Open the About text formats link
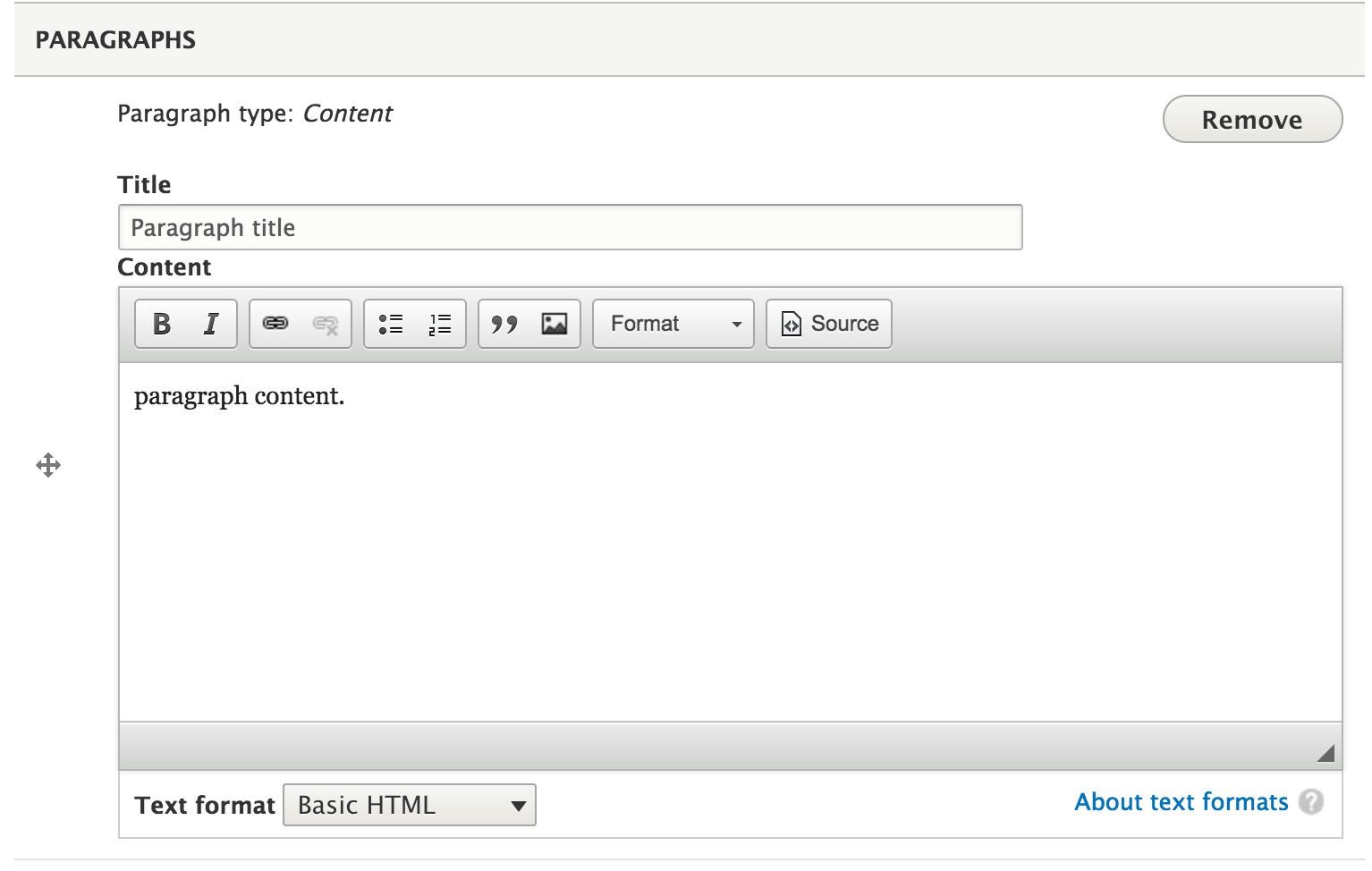 (1181, 802)
